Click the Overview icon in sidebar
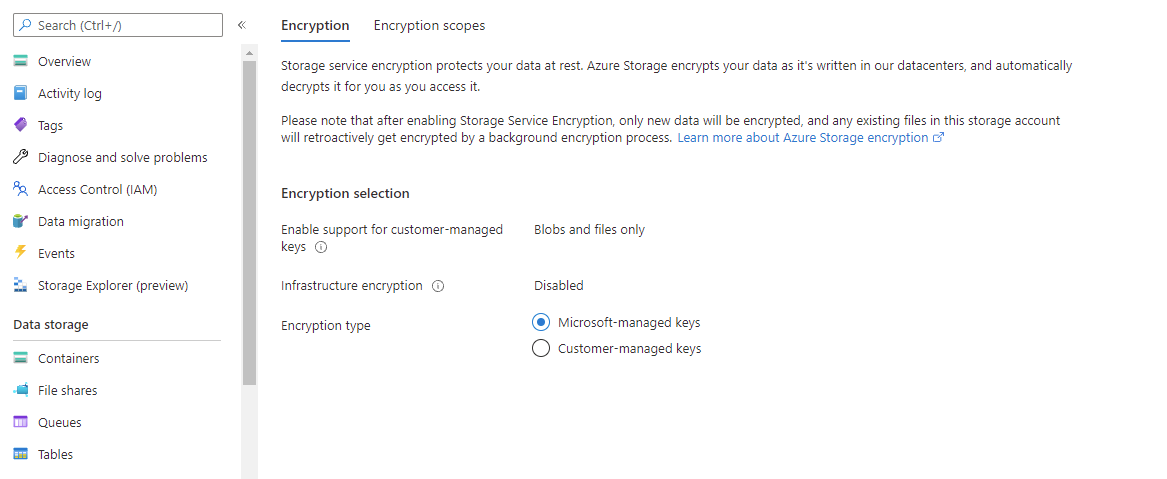The height and width of the screenshot is (479, 1167). [x=20, y=62]
